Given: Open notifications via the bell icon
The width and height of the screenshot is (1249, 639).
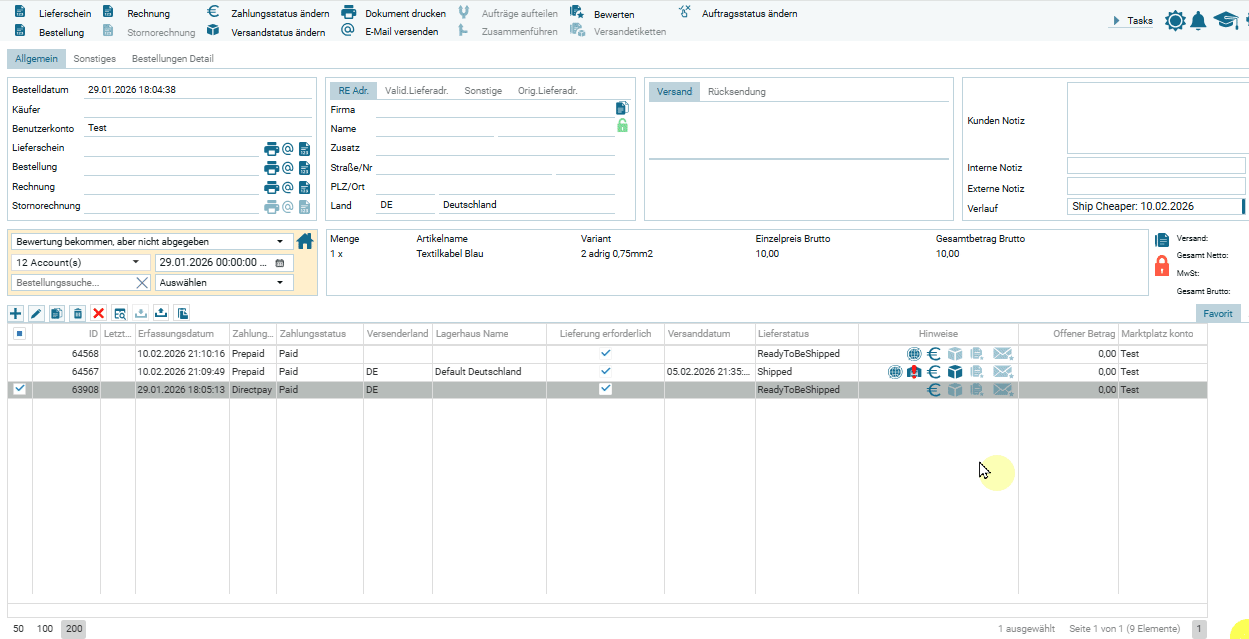Looking at the screenshot, I should pos(1197,20).
